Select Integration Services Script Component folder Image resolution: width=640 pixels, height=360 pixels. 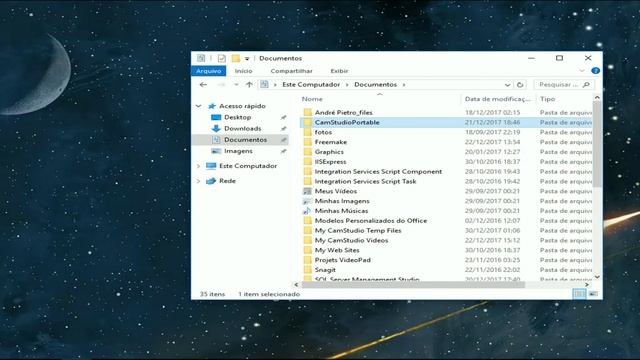coord(378,171)
